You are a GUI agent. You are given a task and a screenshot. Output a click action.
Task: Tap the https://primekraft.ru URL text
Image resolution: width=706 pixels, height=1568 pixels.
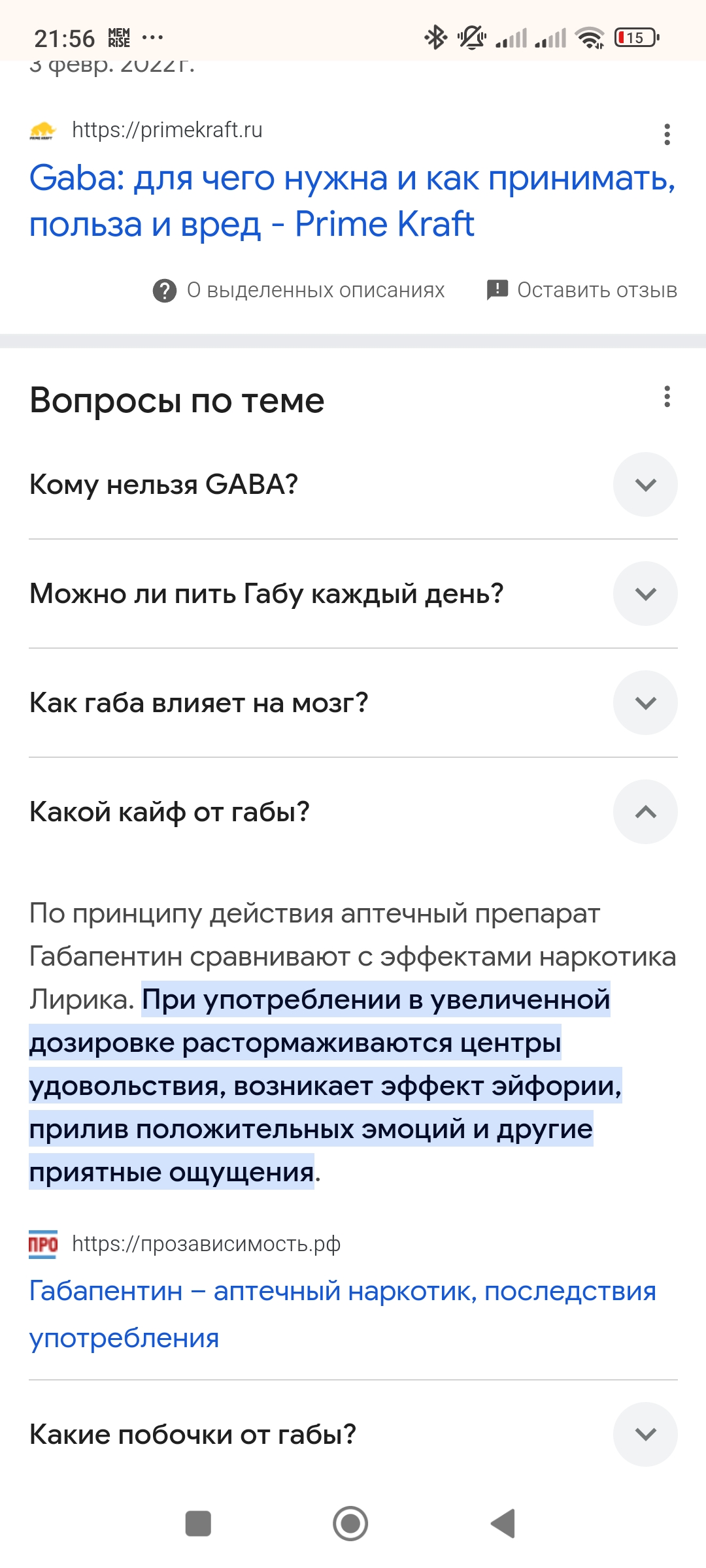[167, 130]
